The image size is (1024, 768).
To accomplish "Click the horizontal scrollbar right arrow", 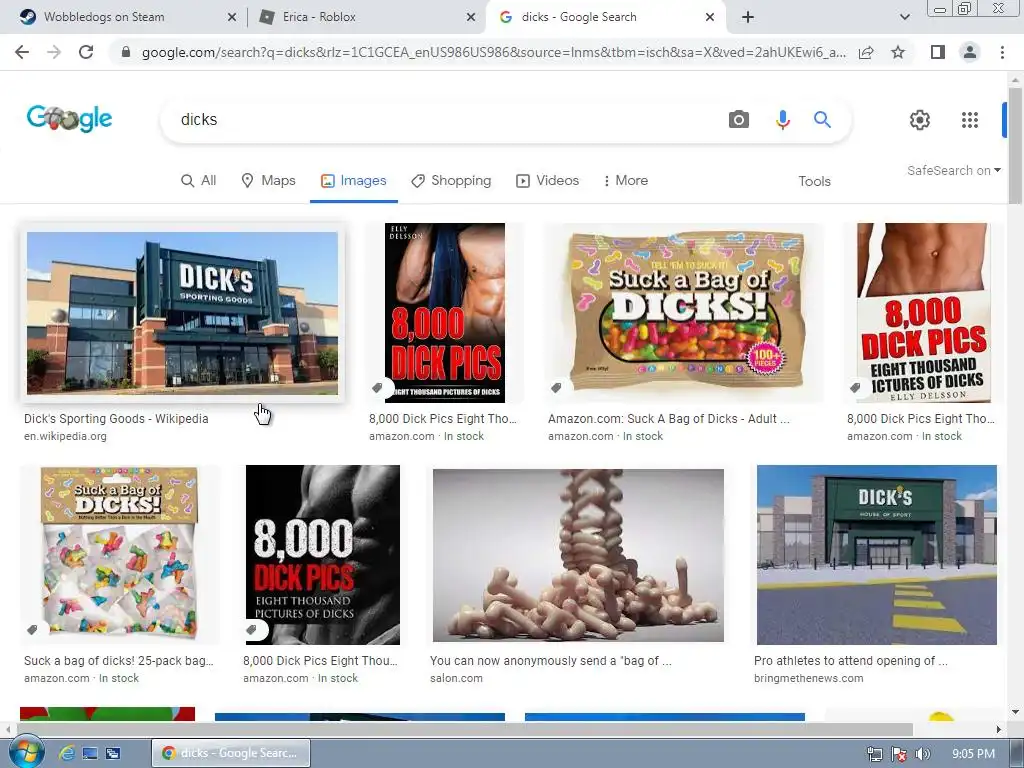I will point(999,729).
